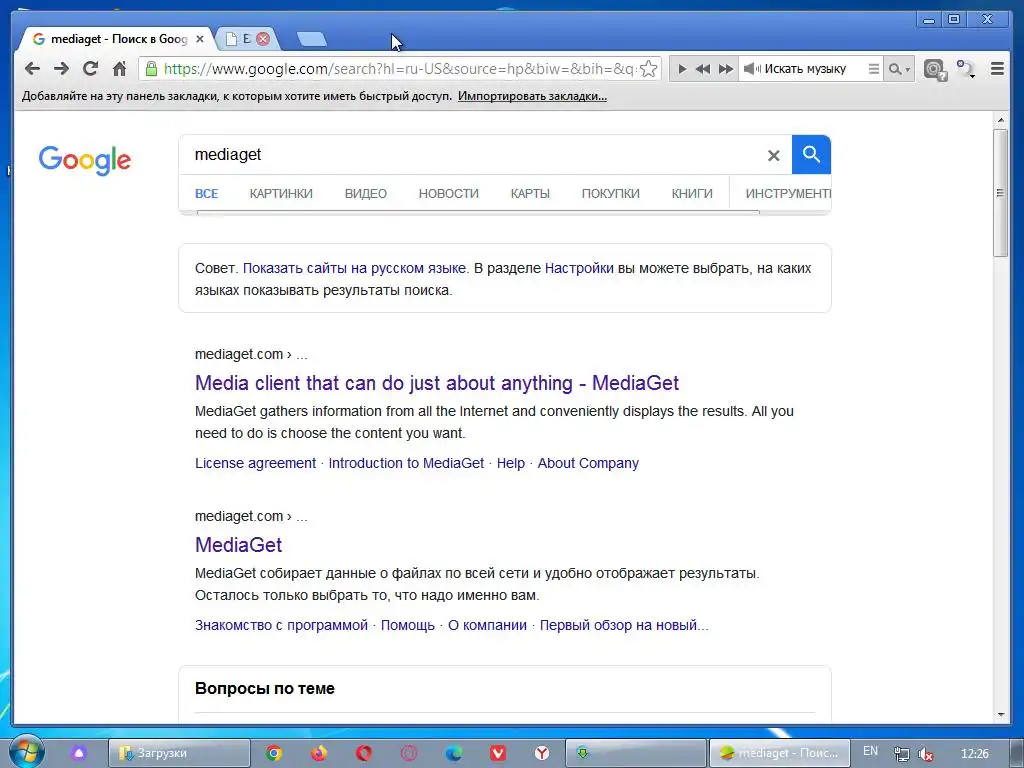Open a new tab with the new-tab button
This screenshot has width=1024, height=768.
coord(312,40)
